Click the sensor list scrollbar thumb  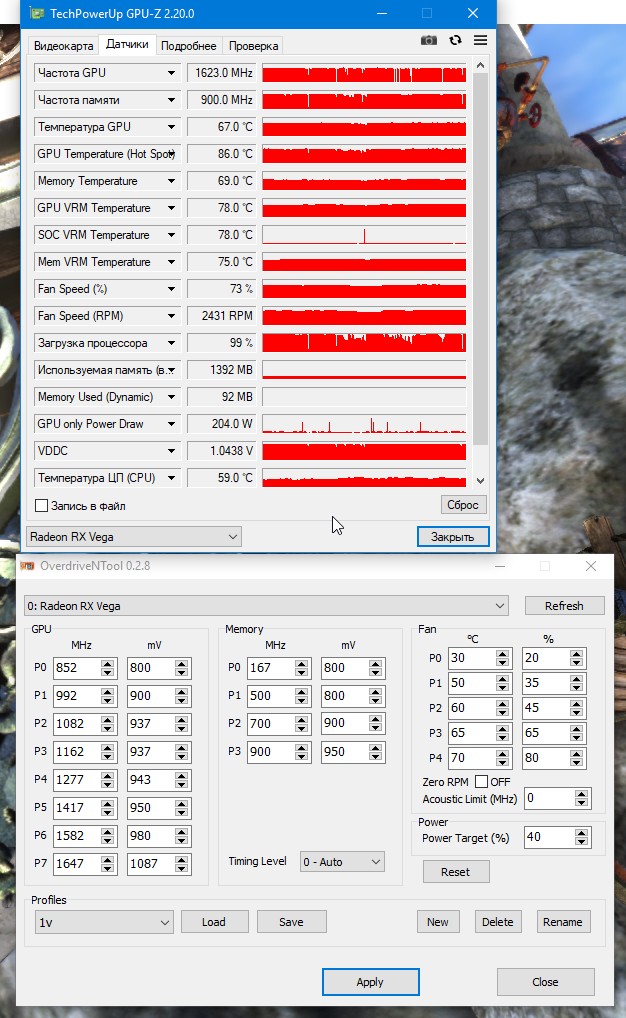[481, 258]
